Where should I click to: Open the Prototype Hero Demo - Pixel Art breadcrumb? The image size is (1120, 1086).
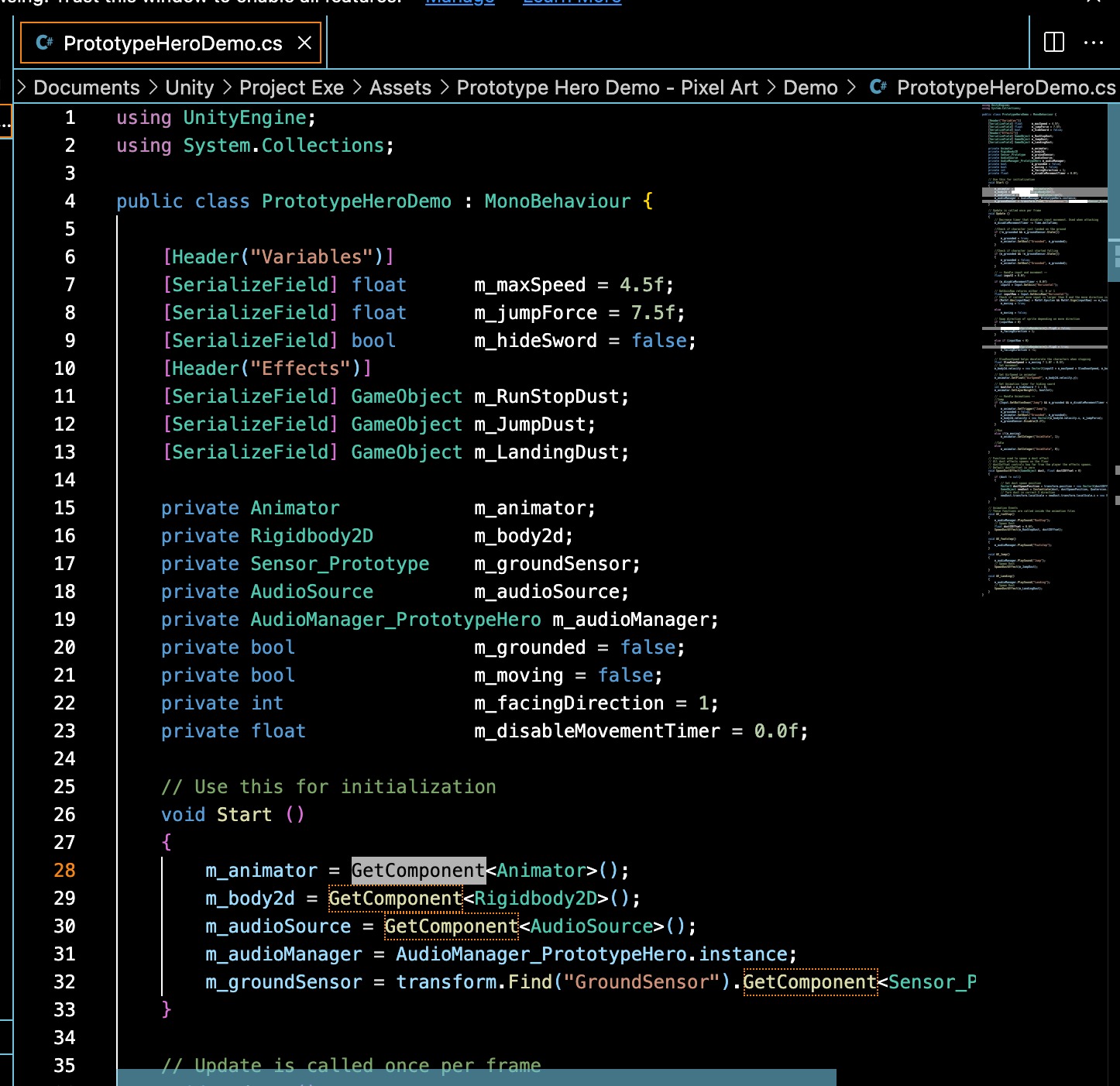point(606,88)
